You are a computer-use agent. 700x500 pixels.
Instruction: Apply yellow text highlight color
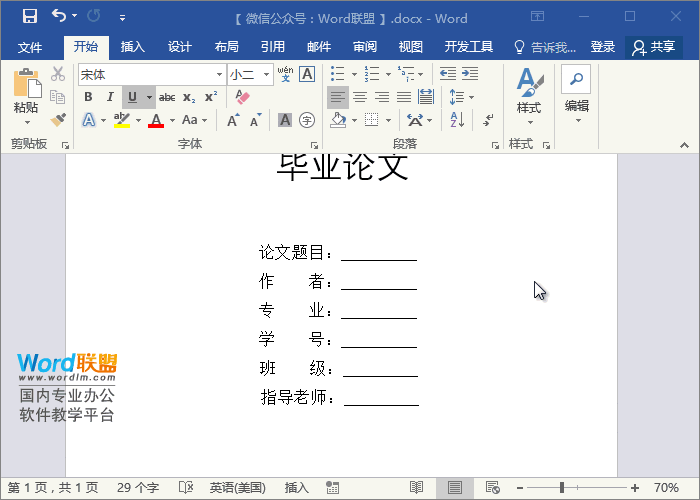point(121,120)
